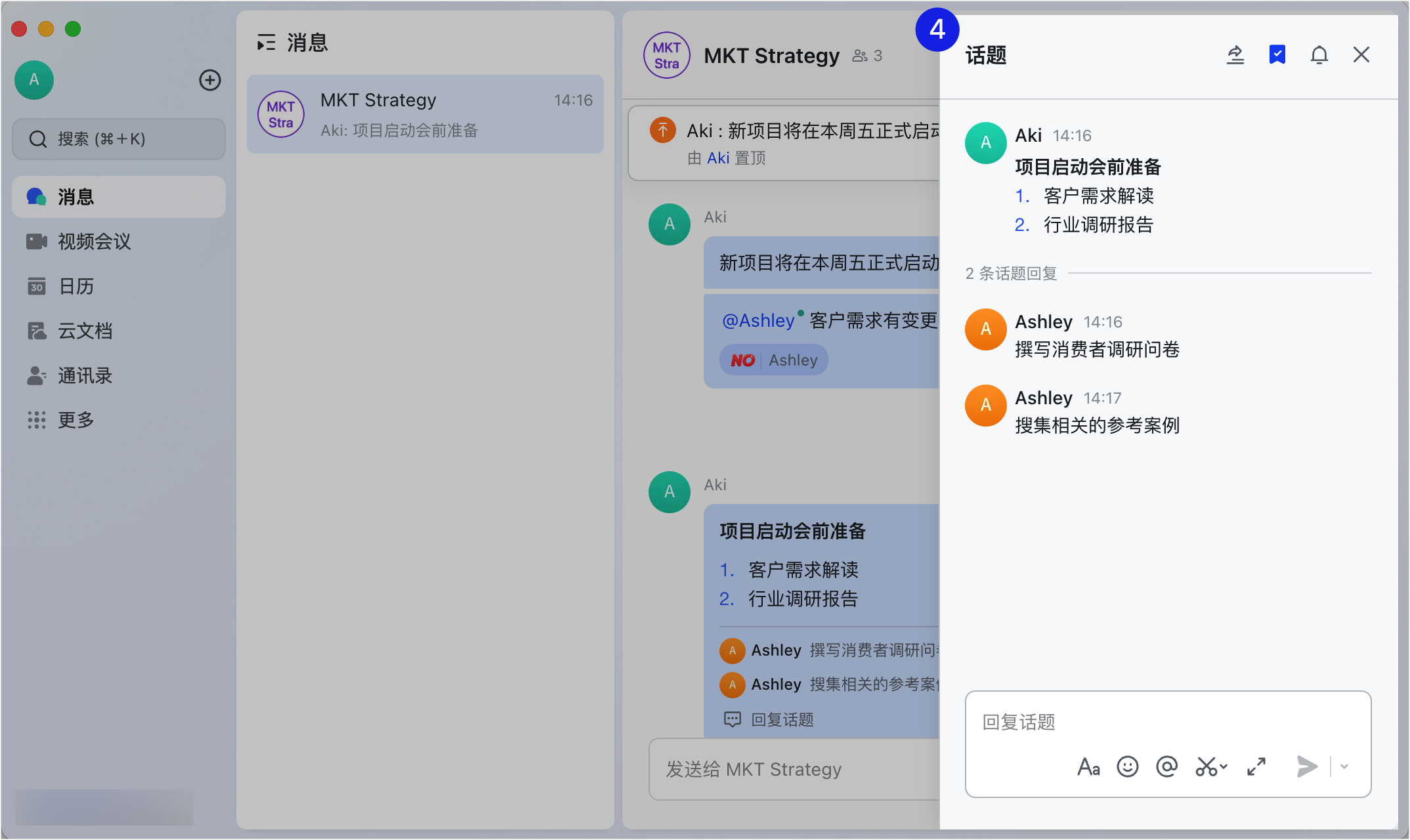Open the emoji picker in reply box
The height and width of the screenshot is (840, 1410).
[1127, 766]
